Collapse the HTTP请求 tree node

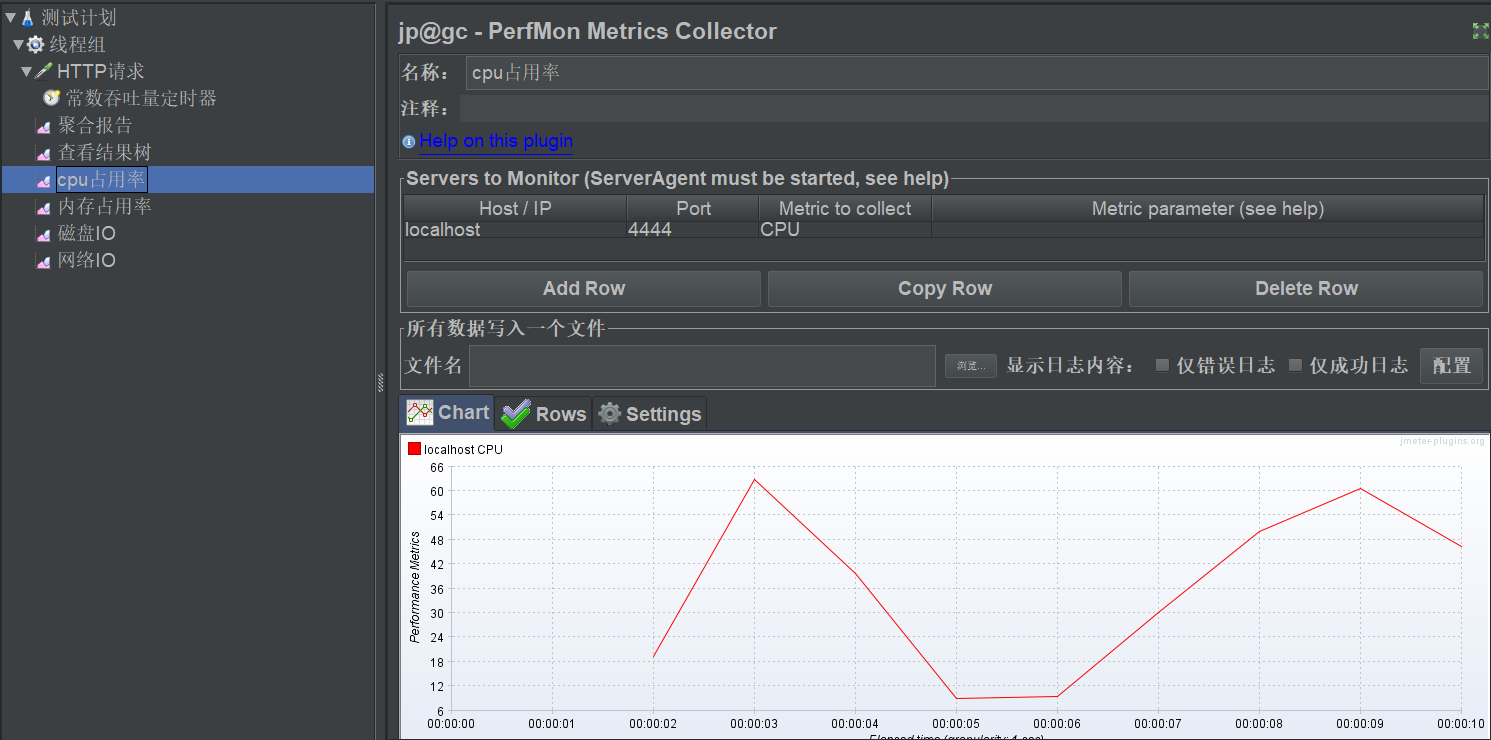click(26, 71)
